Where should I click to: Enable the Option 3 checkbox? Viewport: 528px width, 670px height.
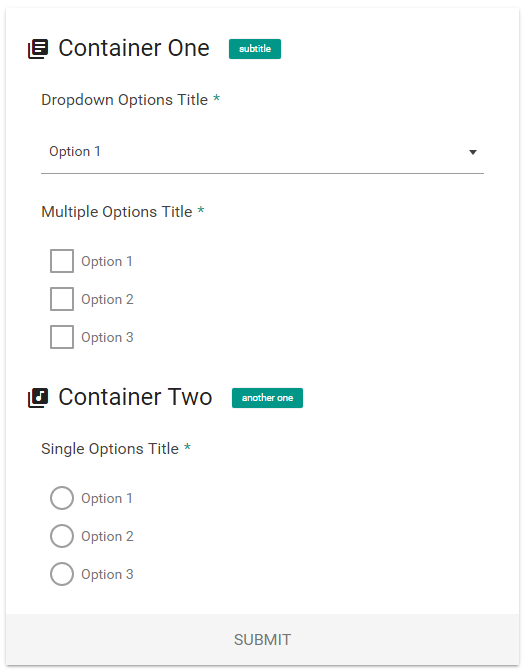(62, 337)
